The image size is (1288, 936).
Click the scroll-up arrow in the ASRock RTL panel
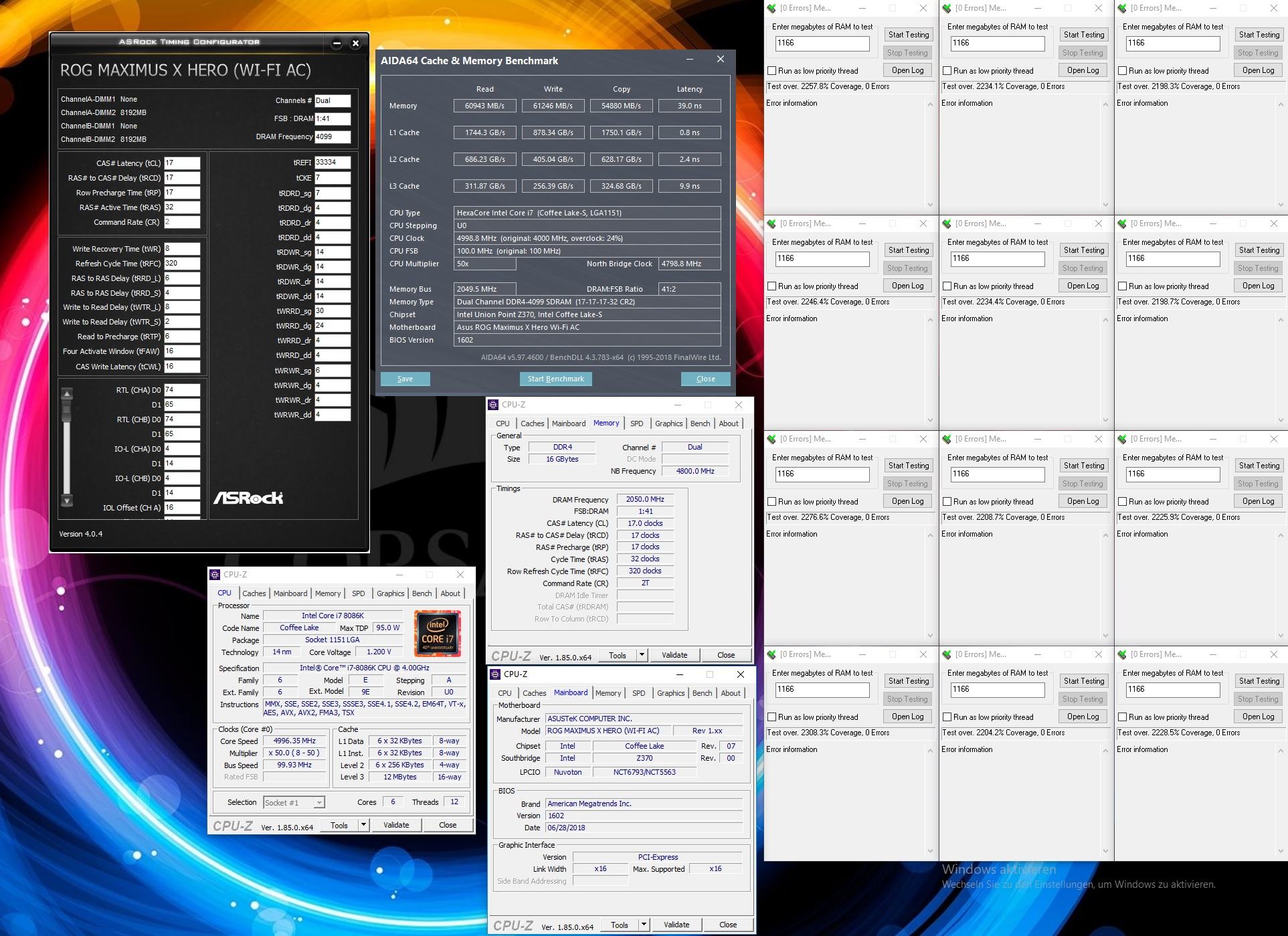pyautogui.click(x=67, y=393)
